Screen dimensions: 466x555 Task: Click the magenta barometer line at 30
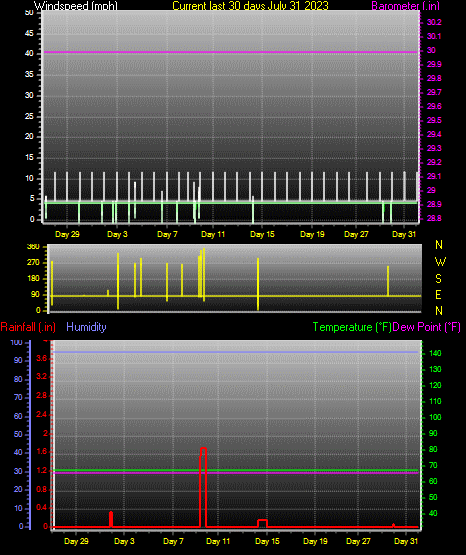(231, 53)
